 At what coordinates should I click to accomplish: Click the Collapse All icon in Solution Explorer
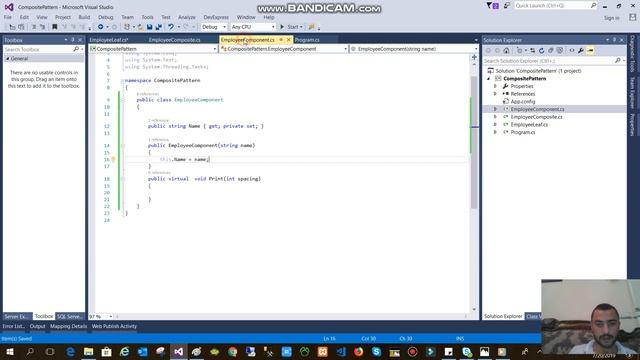tap(551, 51)
